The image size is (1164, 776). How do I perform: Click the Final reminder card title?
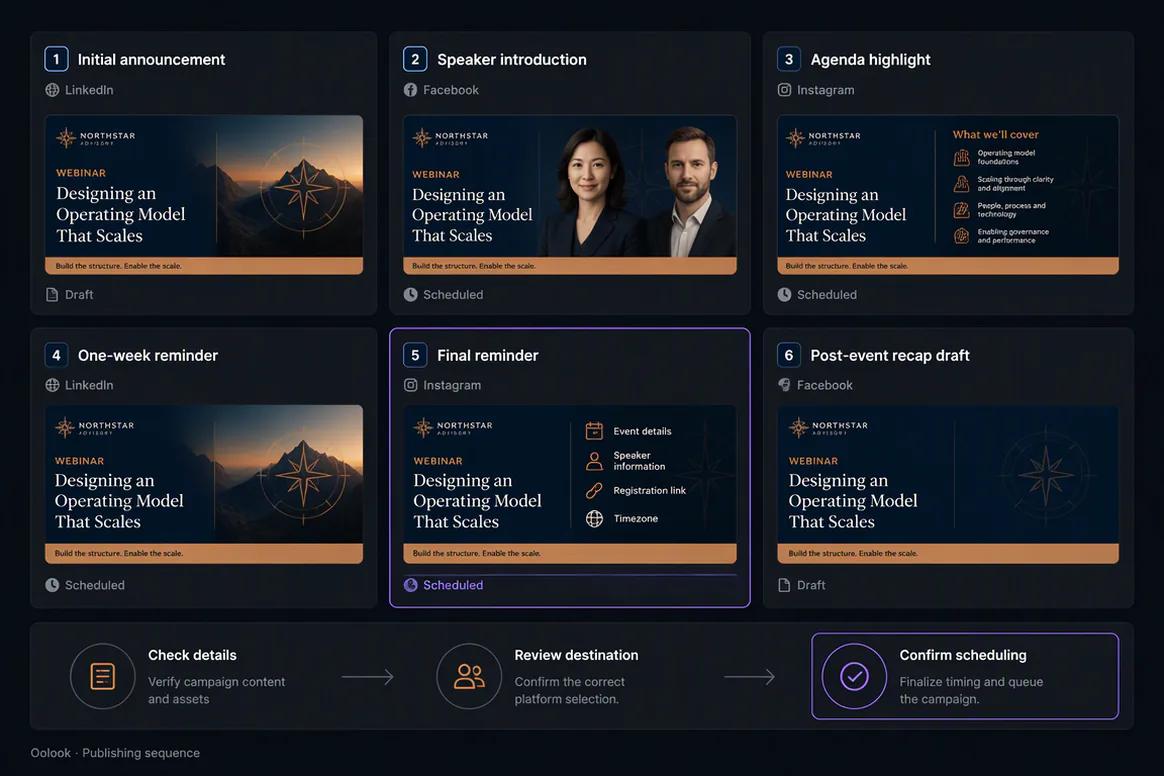point(488,355)
